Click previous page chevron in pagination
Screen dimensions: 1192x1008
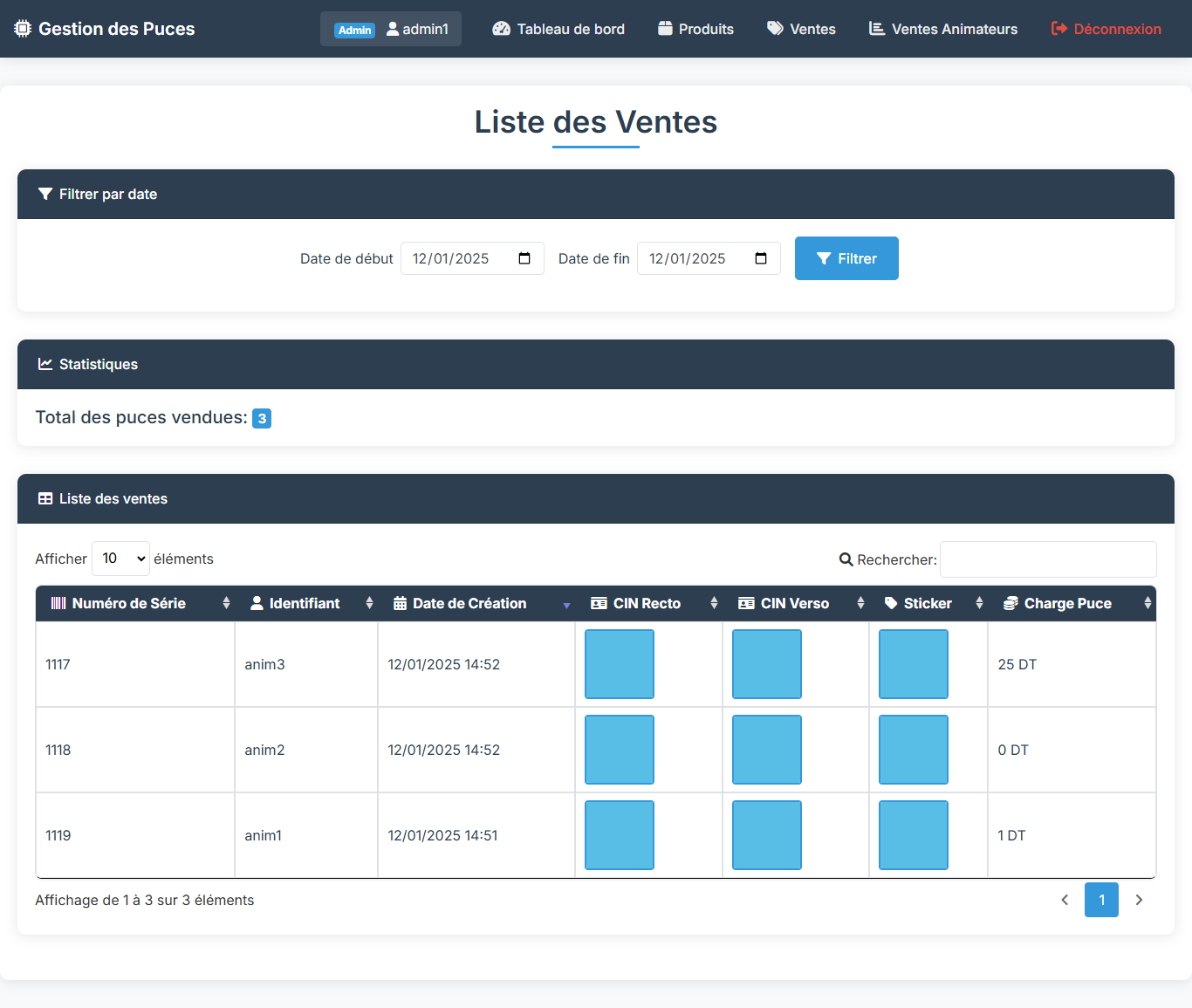(x=1065, y=900)
